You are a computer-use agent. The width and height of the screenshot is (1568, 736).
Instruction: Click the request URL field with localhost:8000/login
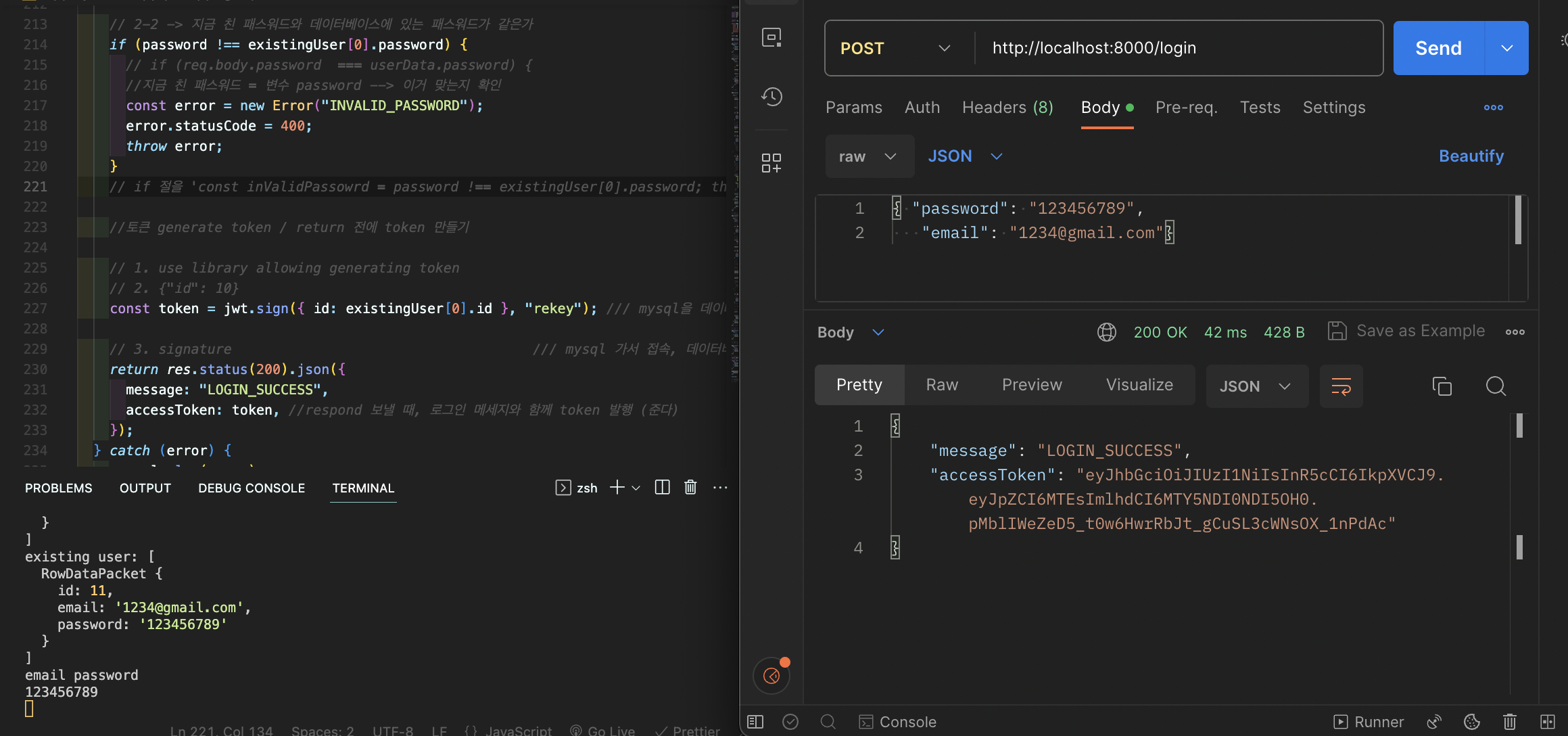(1180, 48)
